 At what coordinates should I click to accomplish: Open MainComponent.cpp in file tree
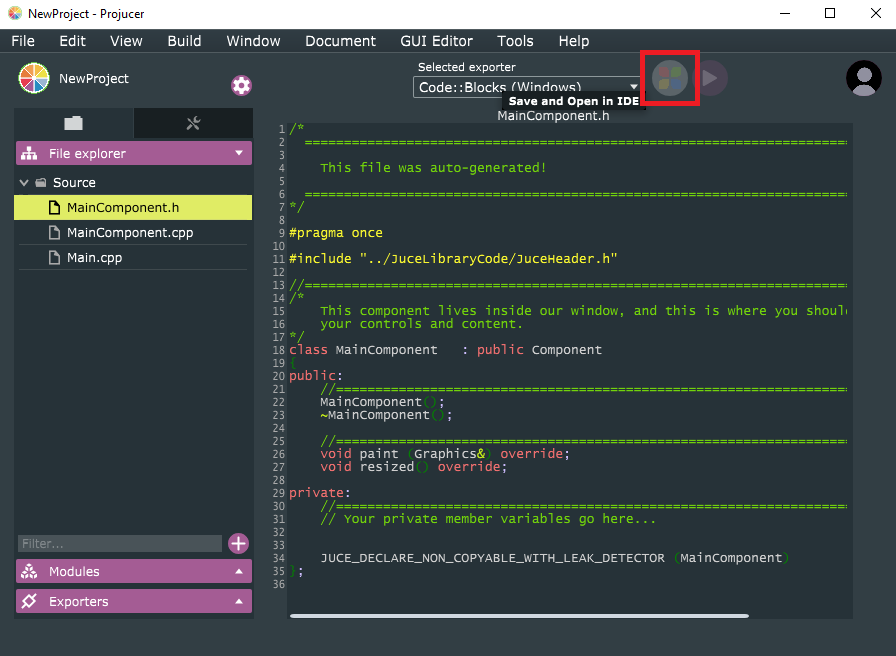coord(133,233)
